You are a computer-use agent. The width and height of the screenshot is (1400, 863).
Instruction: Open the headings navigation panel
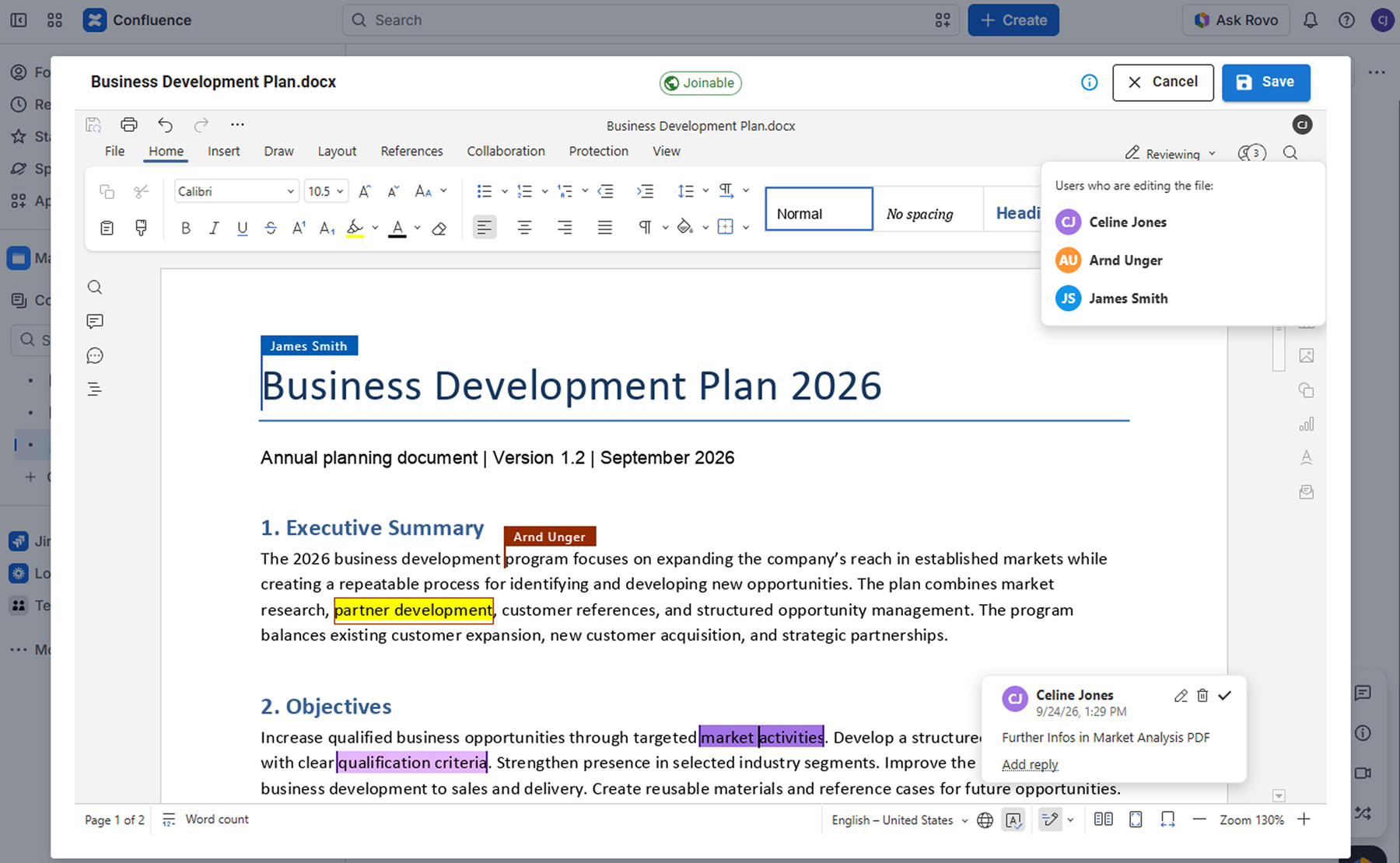pos(95,390)
